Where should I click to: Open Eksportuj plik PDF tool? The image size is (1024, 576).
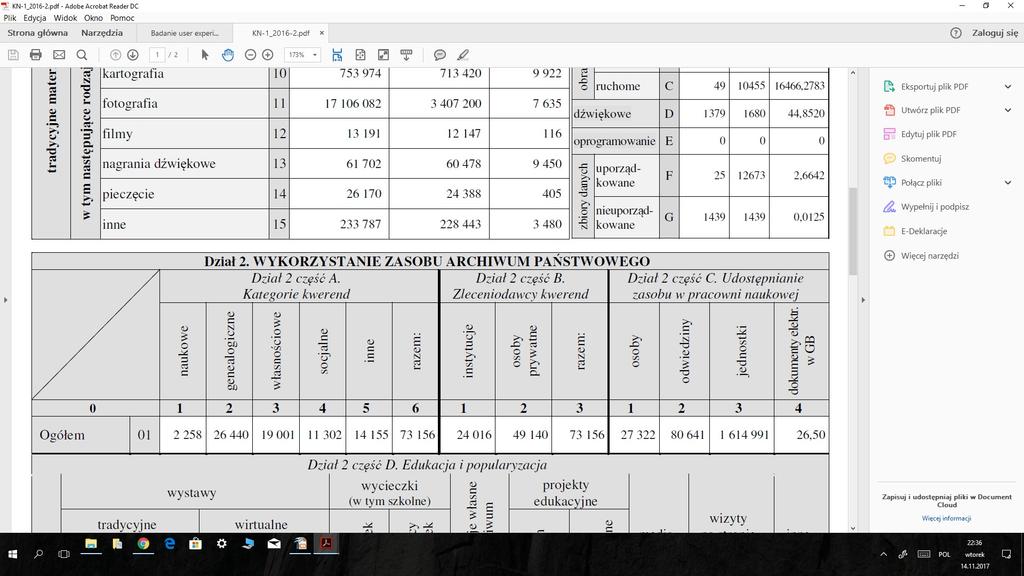tap(934, 86)
